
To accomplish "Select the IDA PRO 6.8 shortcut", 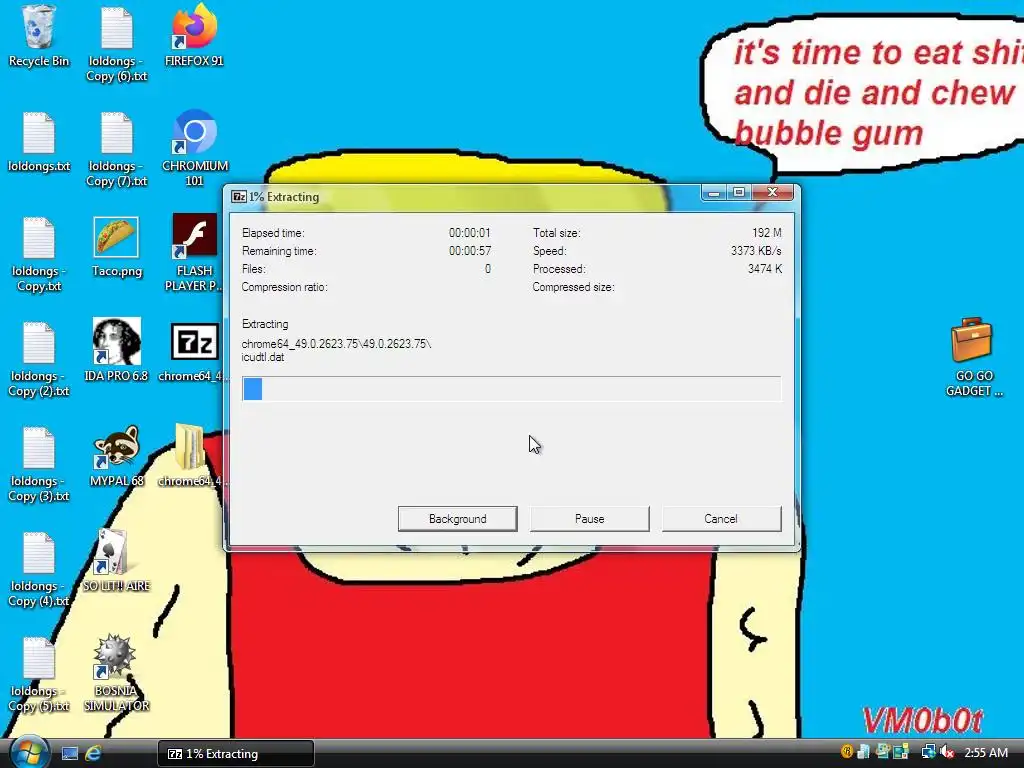I will tap(116, 351).
